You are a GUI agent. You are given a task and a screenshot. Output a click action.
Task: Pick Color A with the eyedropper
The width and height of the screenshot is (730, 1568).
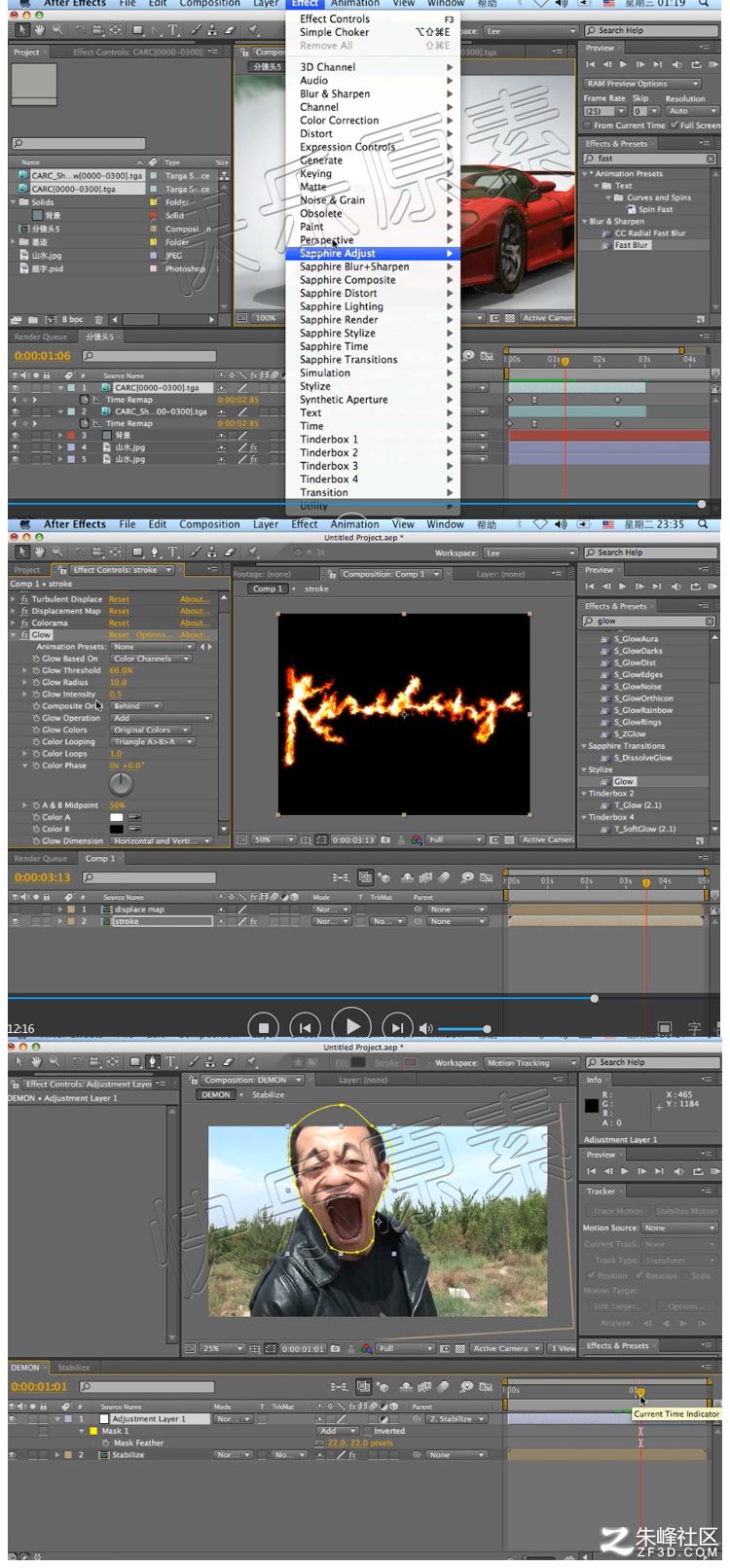click(x=135, y=817)
